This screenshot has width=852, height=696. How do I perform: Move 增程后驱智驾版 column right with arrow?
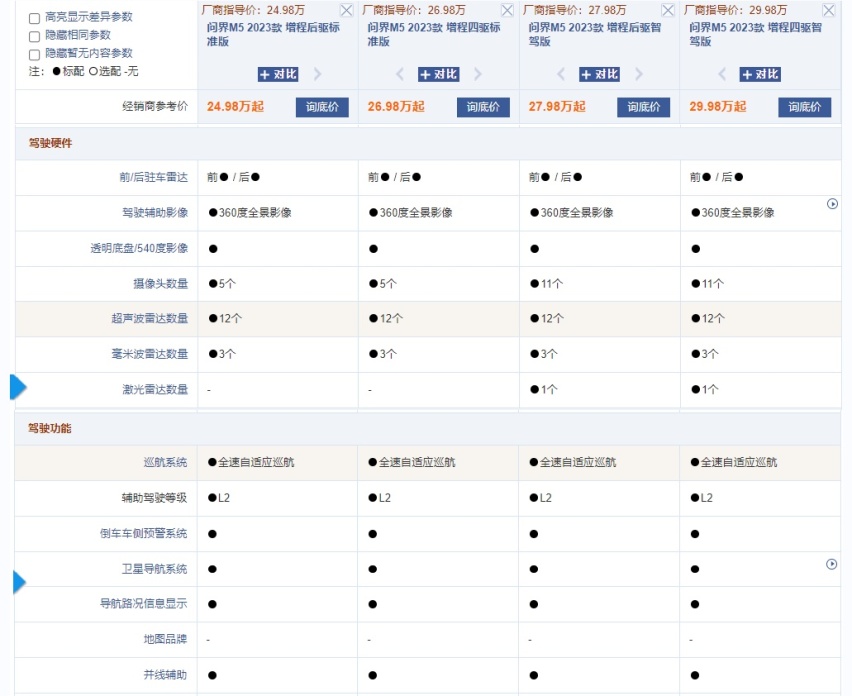coord(639,74)
